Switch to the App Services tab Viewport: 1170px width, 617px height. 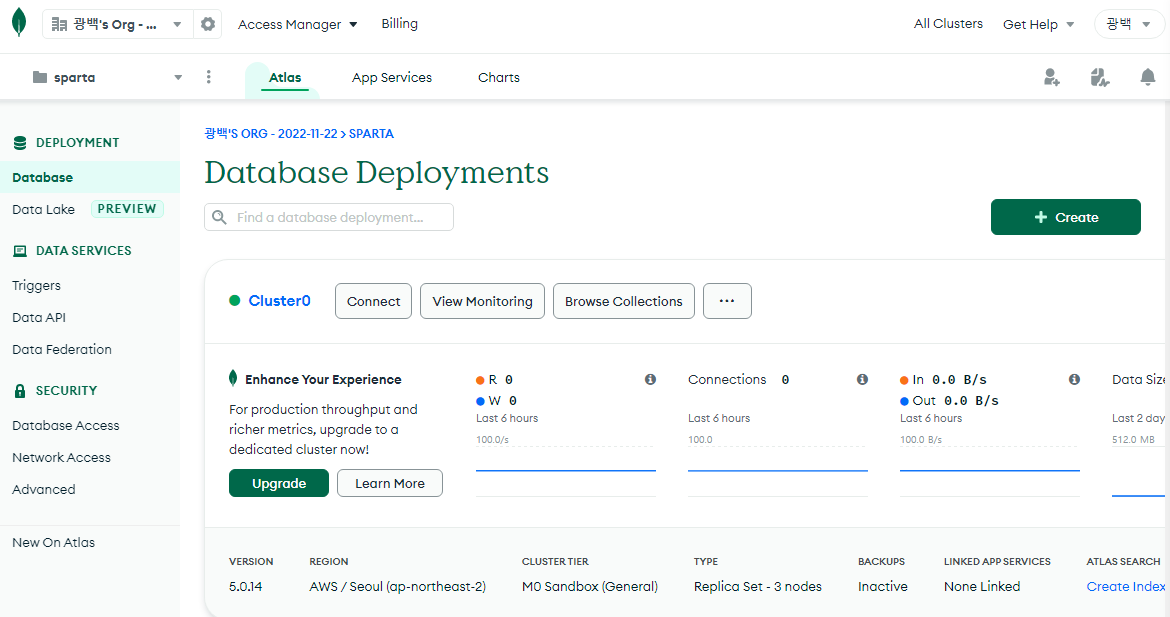[x=392, y=77]
